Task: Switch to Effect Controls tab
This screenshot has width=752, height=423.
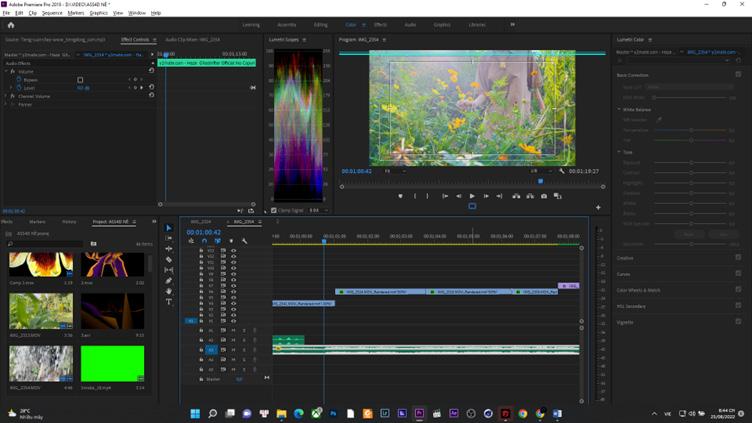Action: (135, 39)
